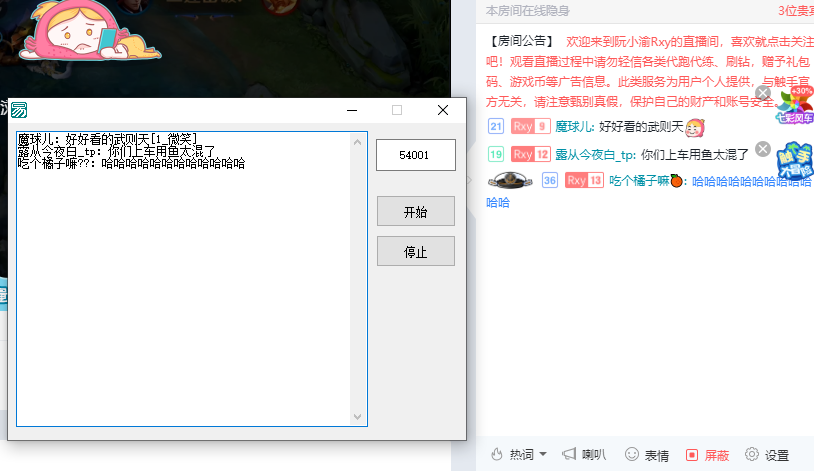Click the username 吃个橘子嘛 in chat

click(639, 181)
